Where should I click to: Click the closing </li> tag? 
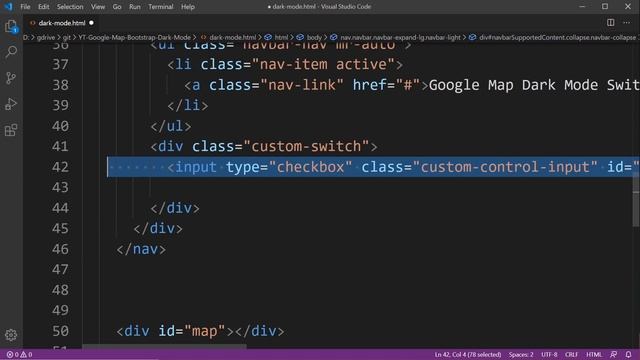[x=188, y=105]
